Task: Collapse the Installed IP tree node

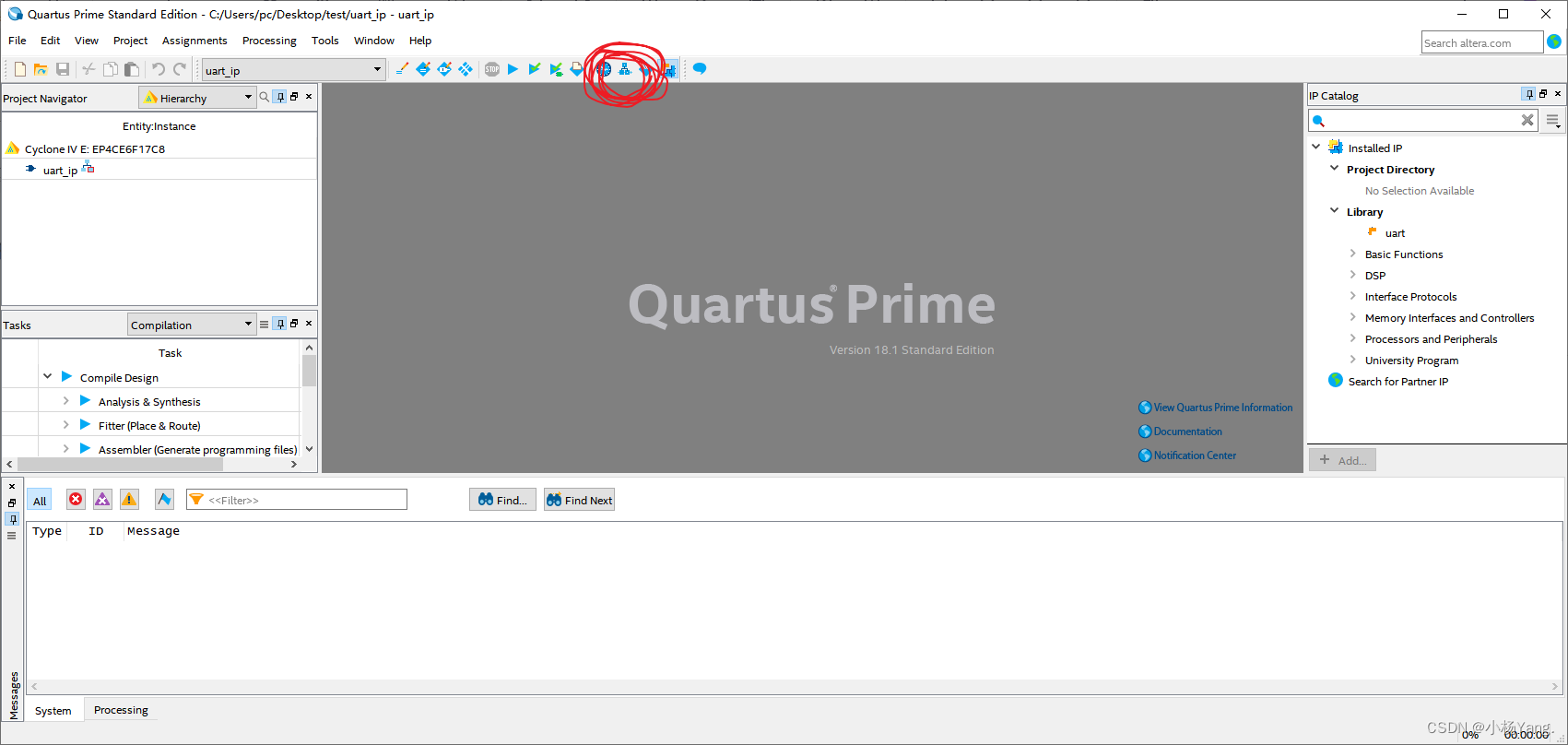Action: (x=1316, y=147)
